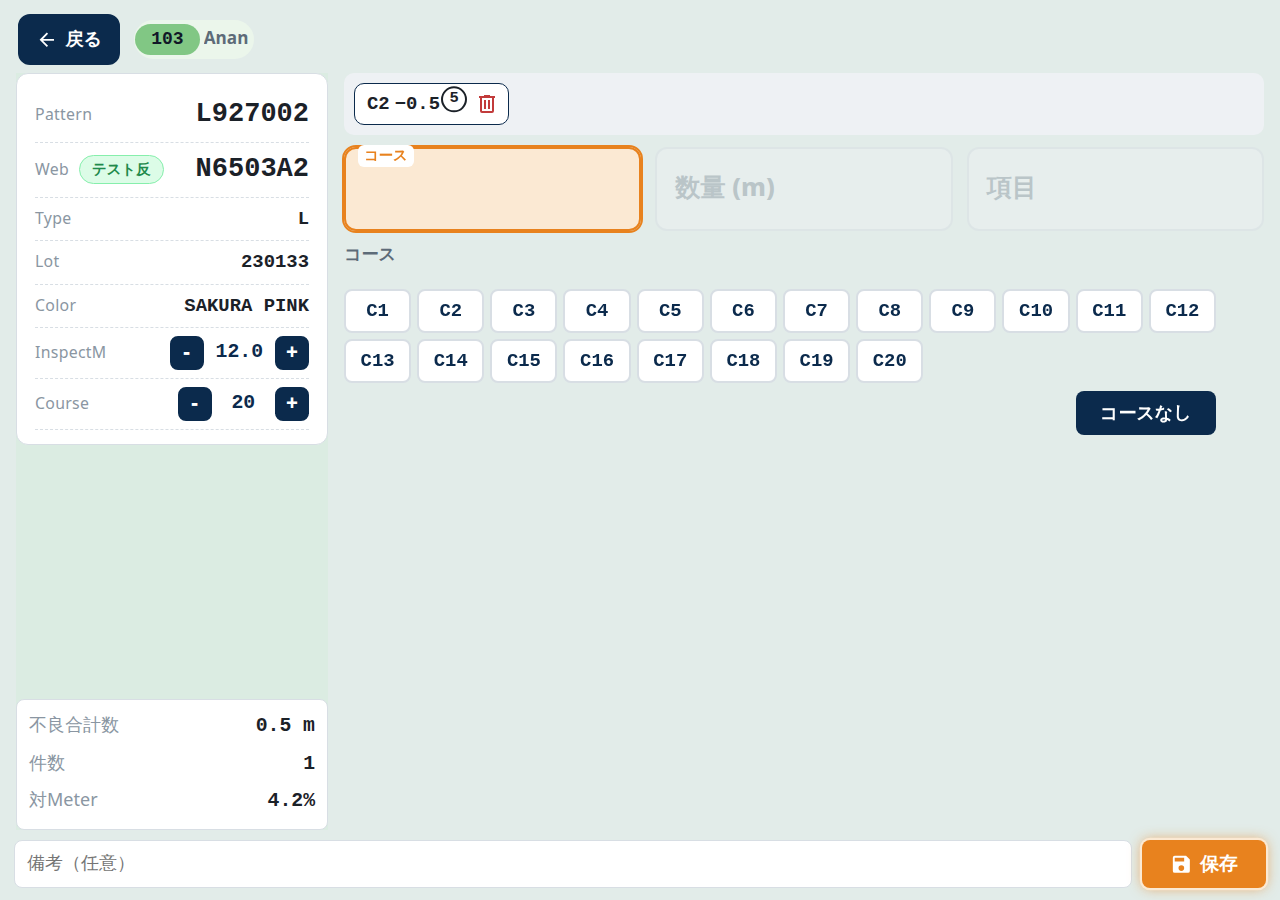Tap course C19
The image size is (1280, 900).
[x=816, y=361]
